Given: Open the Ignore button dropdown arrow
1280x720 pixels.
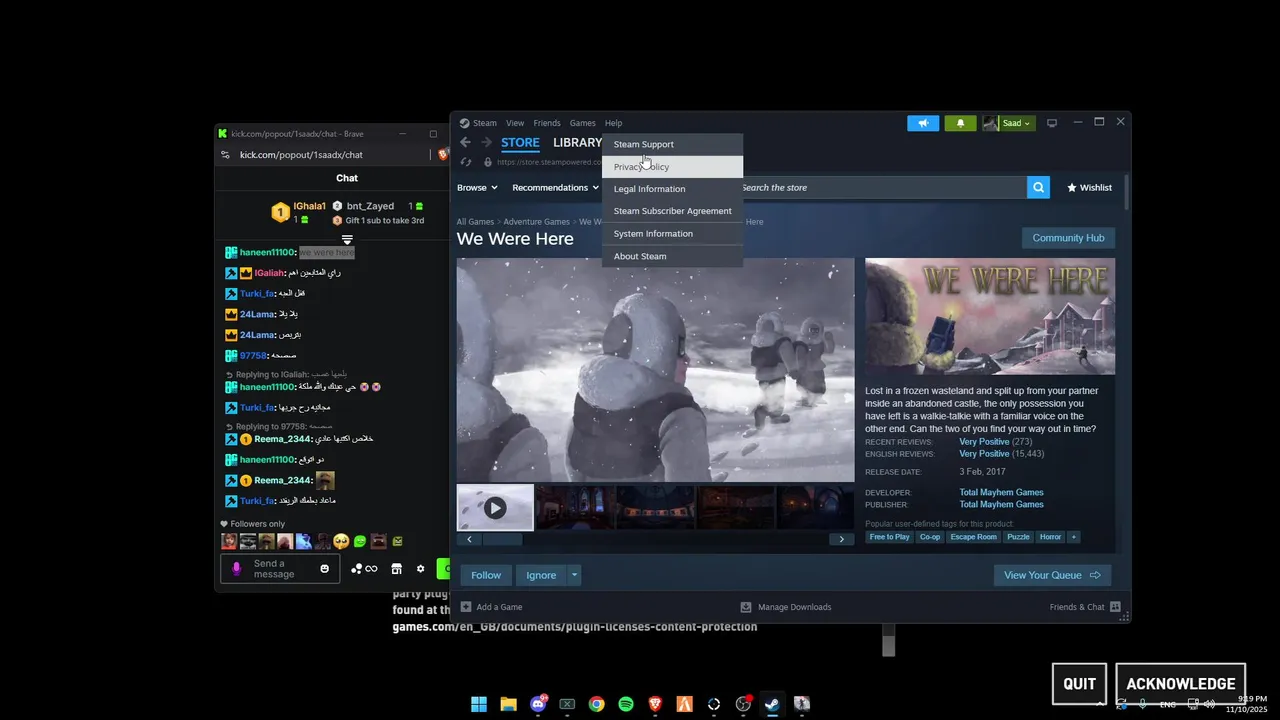Looking at the screenshot, I should click(x=574, y=575).
